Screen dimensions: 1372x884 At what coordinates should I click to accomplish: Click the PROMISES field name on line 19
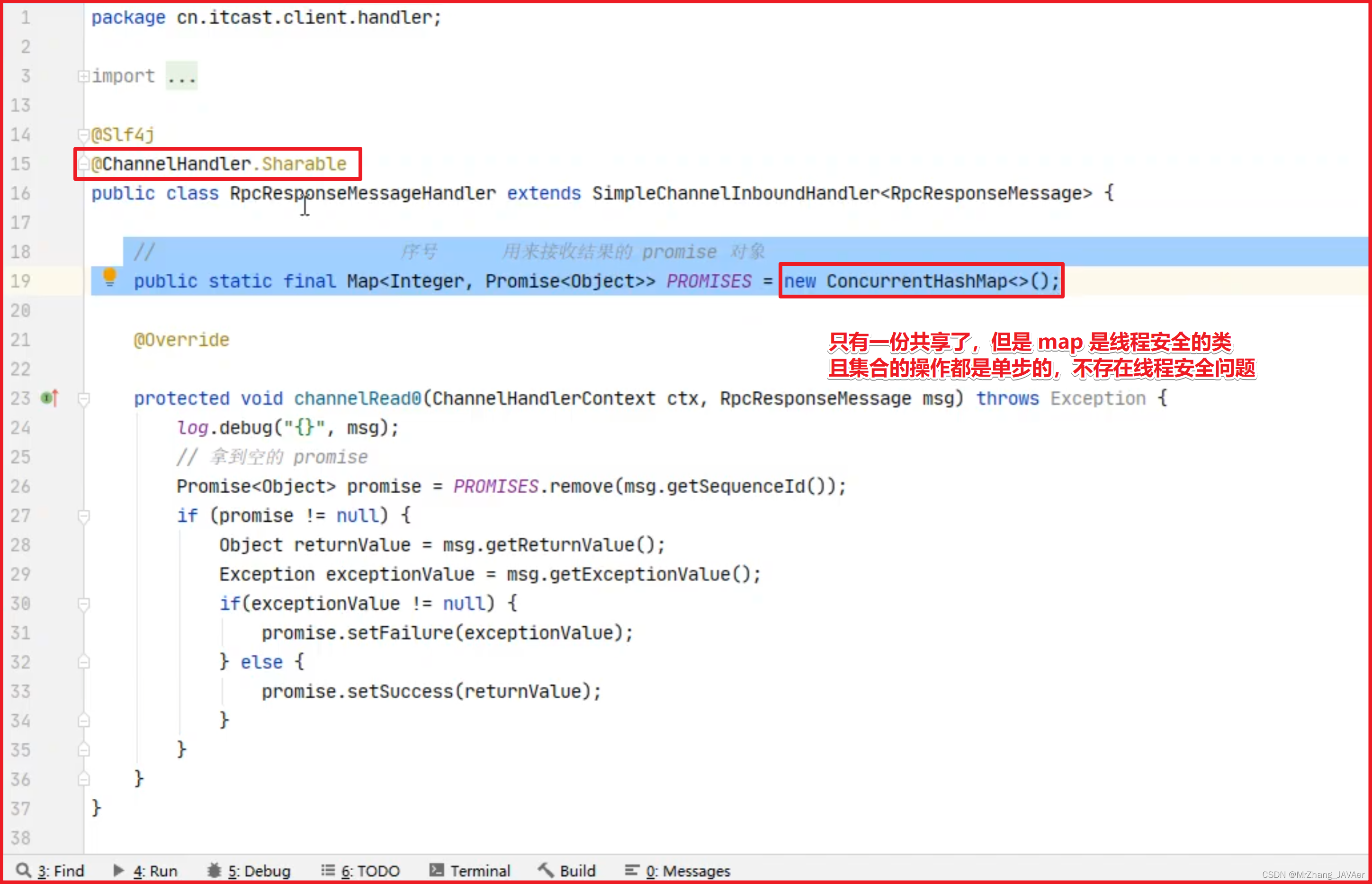[x=708, y=281]
